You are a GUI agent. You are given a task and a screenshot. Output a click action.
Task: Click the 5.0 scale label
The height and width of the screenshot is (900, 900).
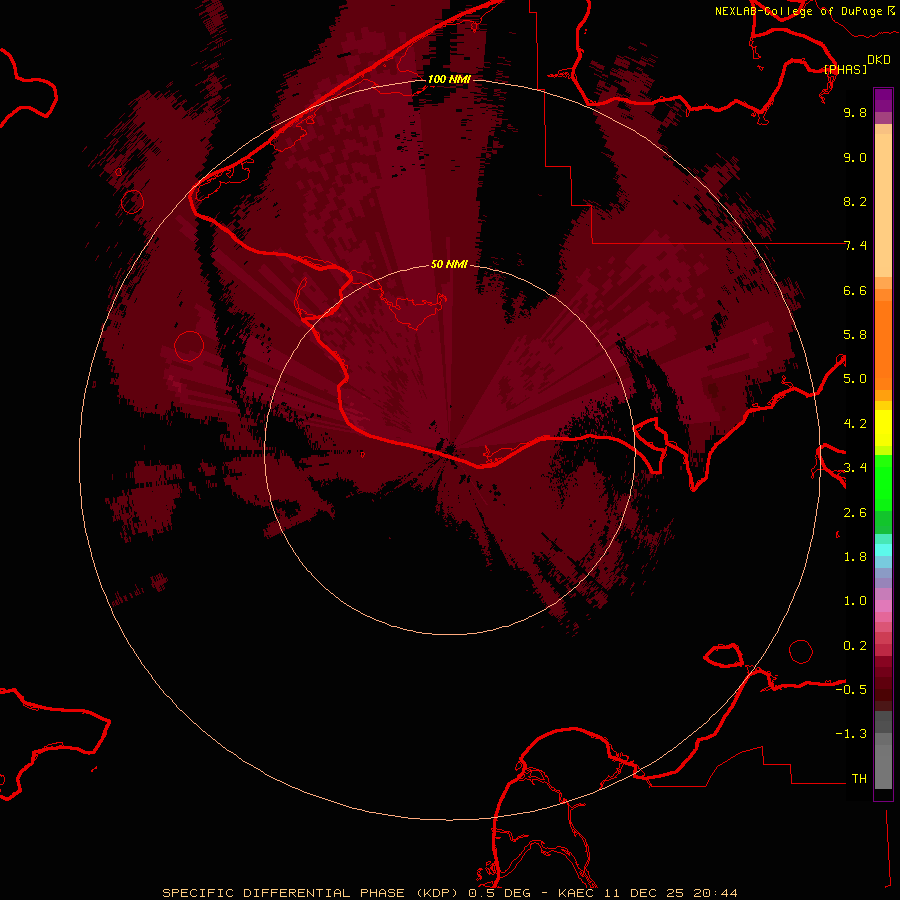pyautogui.click(x=855, y=379)
